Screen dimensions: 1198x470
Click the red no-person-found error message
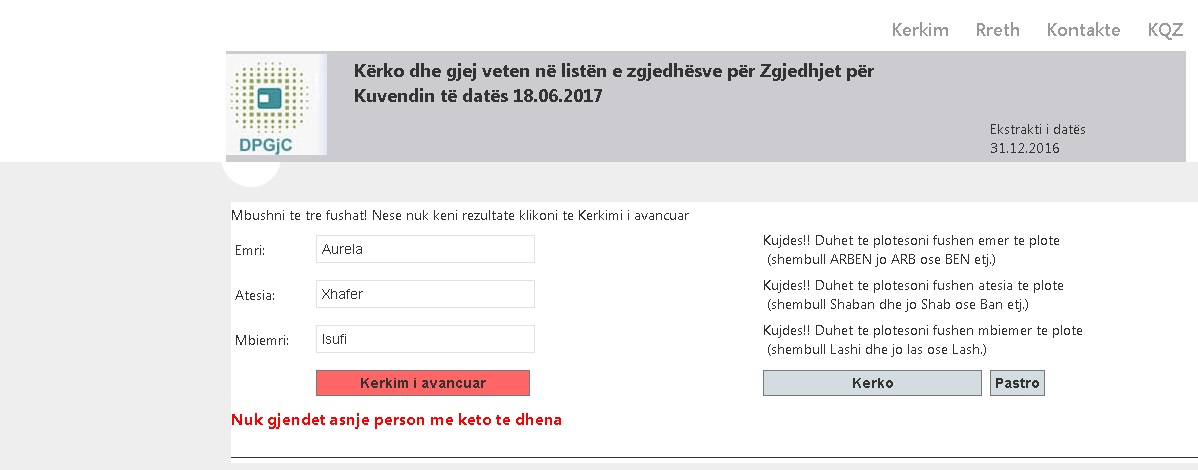pyautogui.click(x=396, y=420)
